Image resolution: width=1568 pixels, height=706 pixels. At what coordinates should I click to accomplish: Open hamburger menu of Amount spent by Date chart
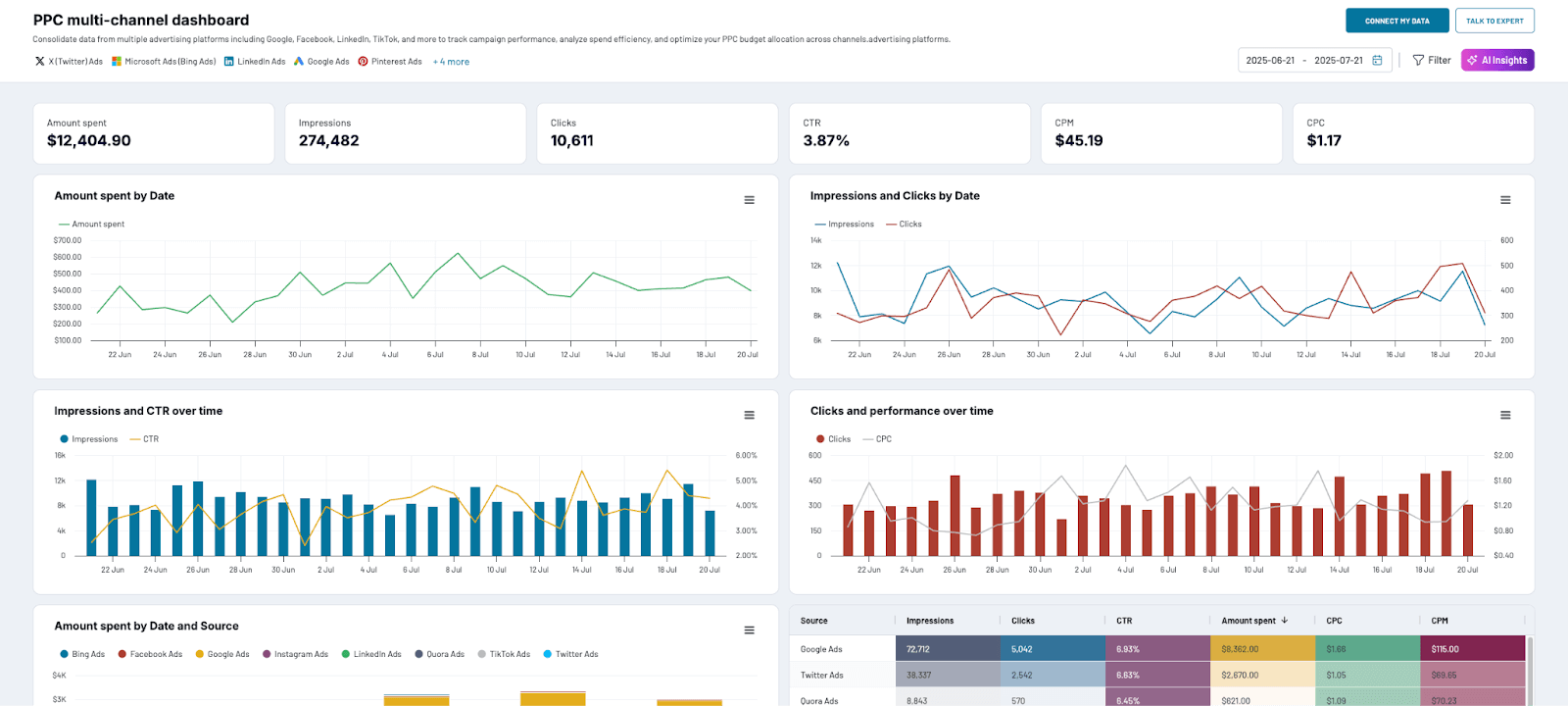[749, 200]
